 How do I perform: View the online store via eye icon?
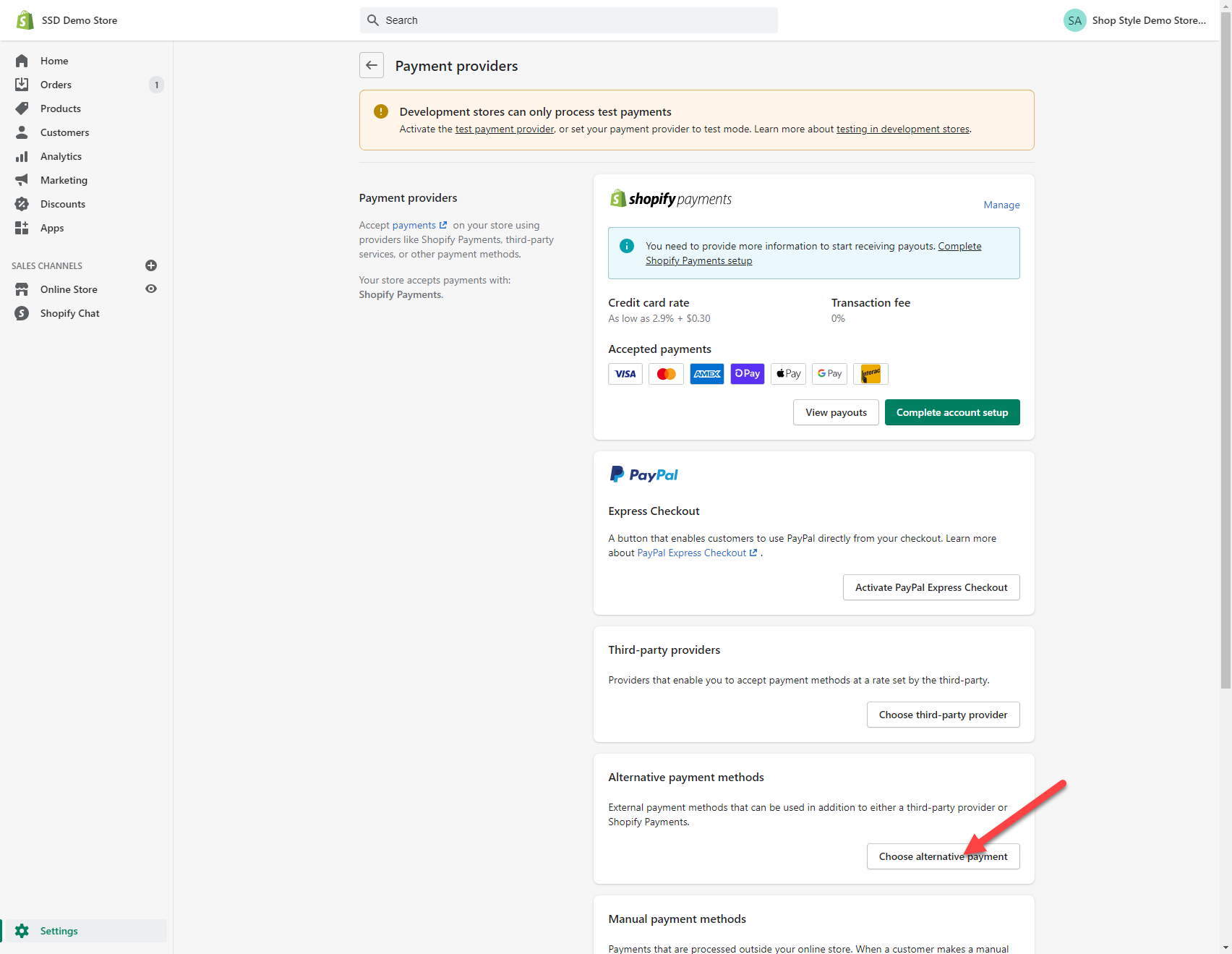pos(151,289)
